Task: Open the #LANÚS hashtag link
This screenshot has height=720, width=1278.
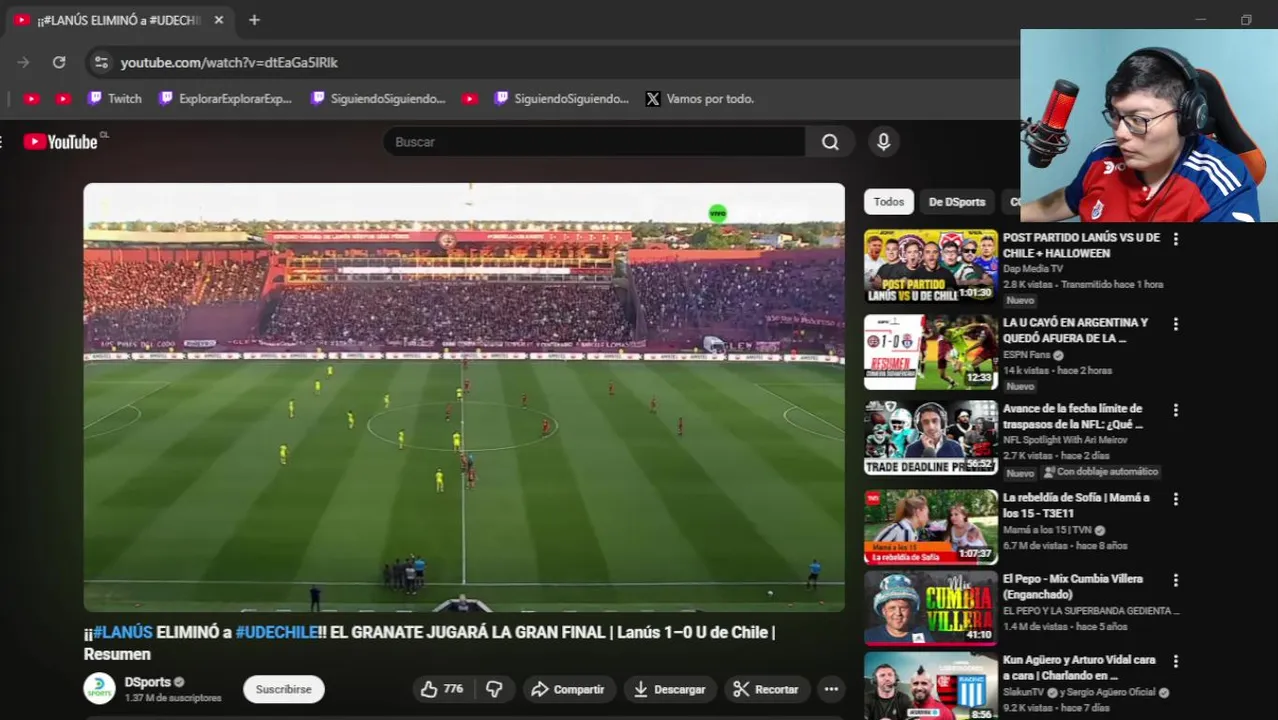Action: pos(122,632)
